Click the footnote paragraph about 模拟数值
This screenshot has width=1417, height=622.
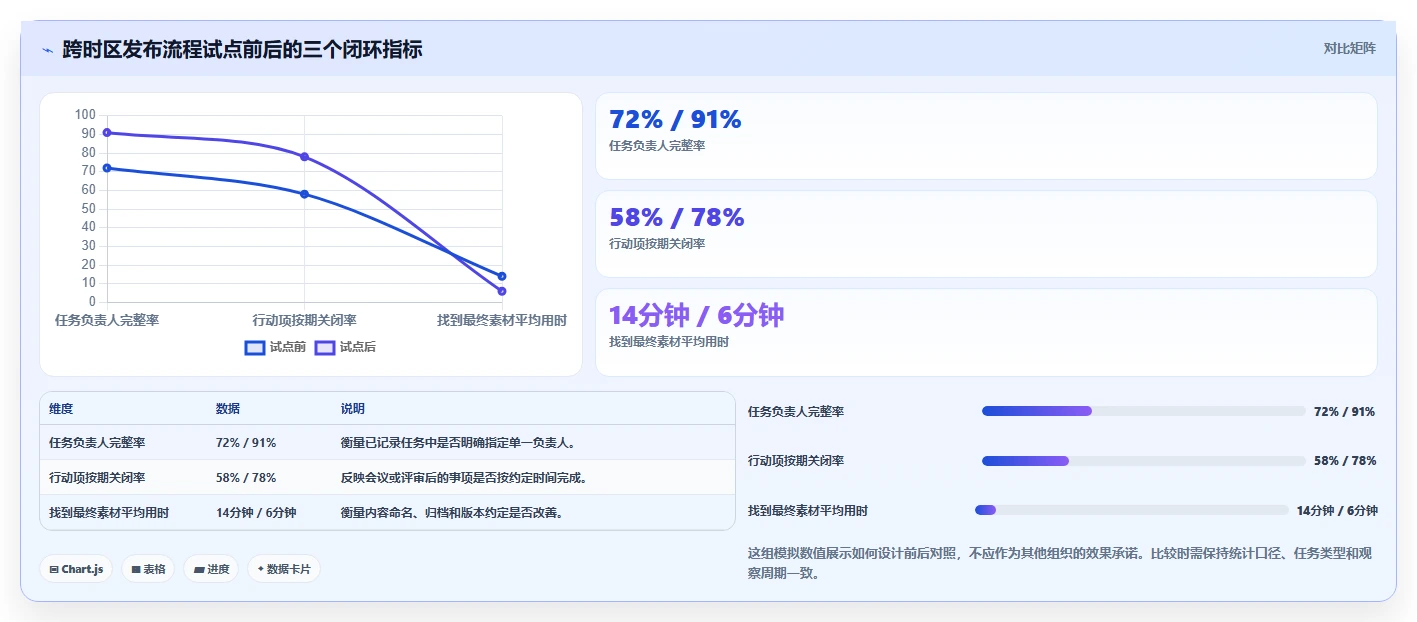click(1062, 563)
